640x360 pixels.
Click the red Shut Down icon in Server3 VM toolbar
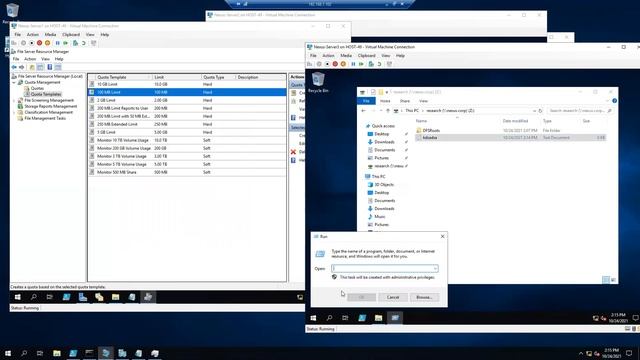pos(335,64)
